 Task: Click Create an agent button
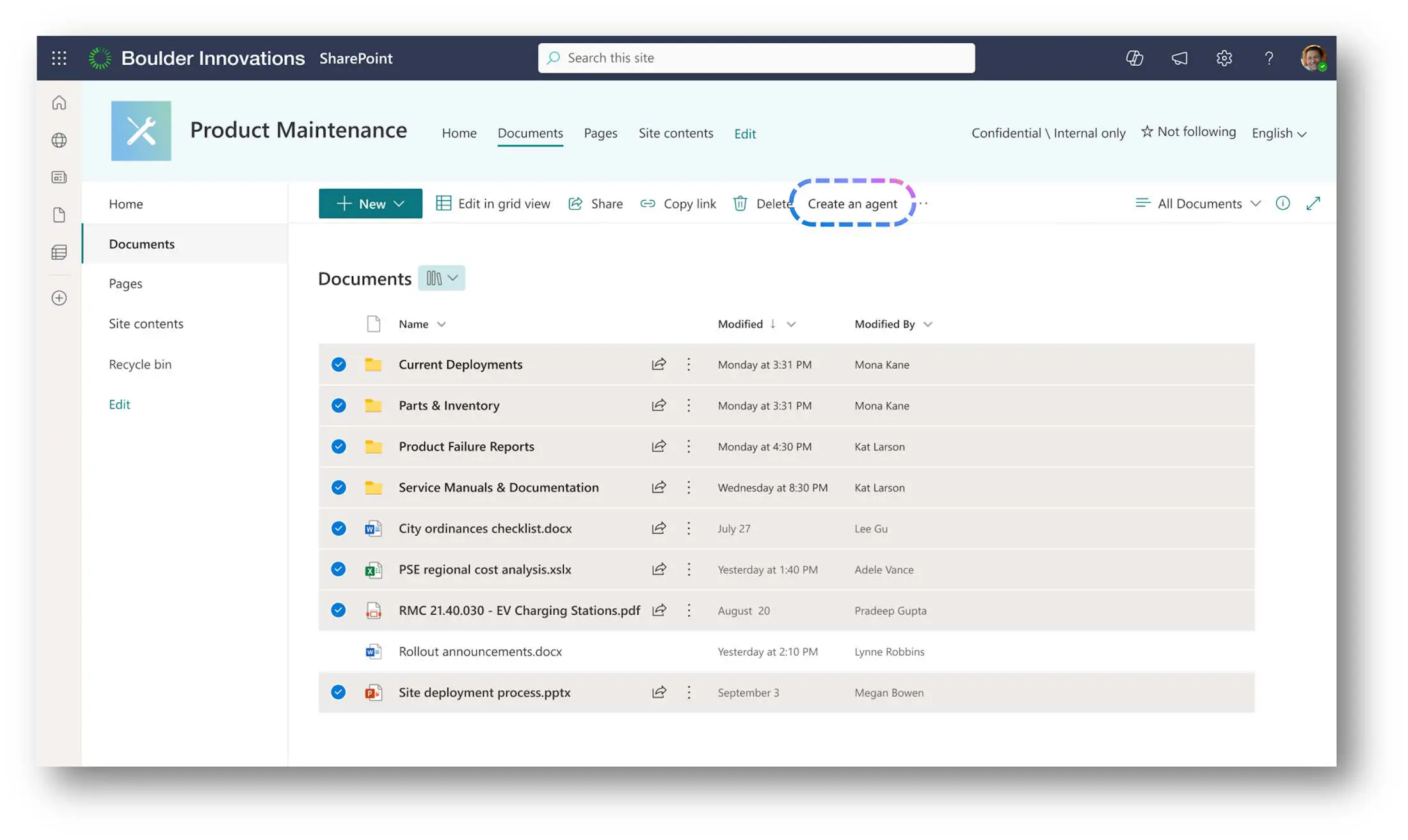point(852,203)
